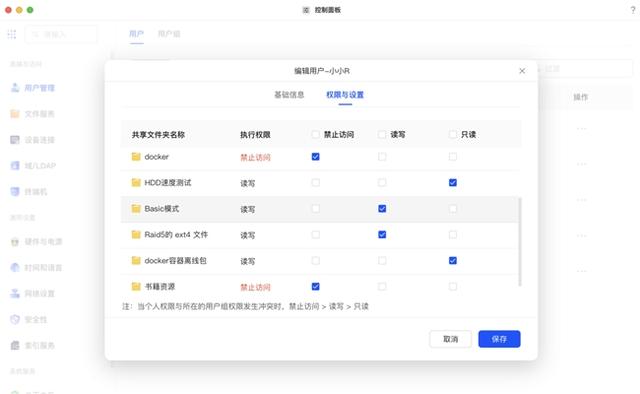Select the 权限与设置 tab
The image size is (640, 394).
345,95
